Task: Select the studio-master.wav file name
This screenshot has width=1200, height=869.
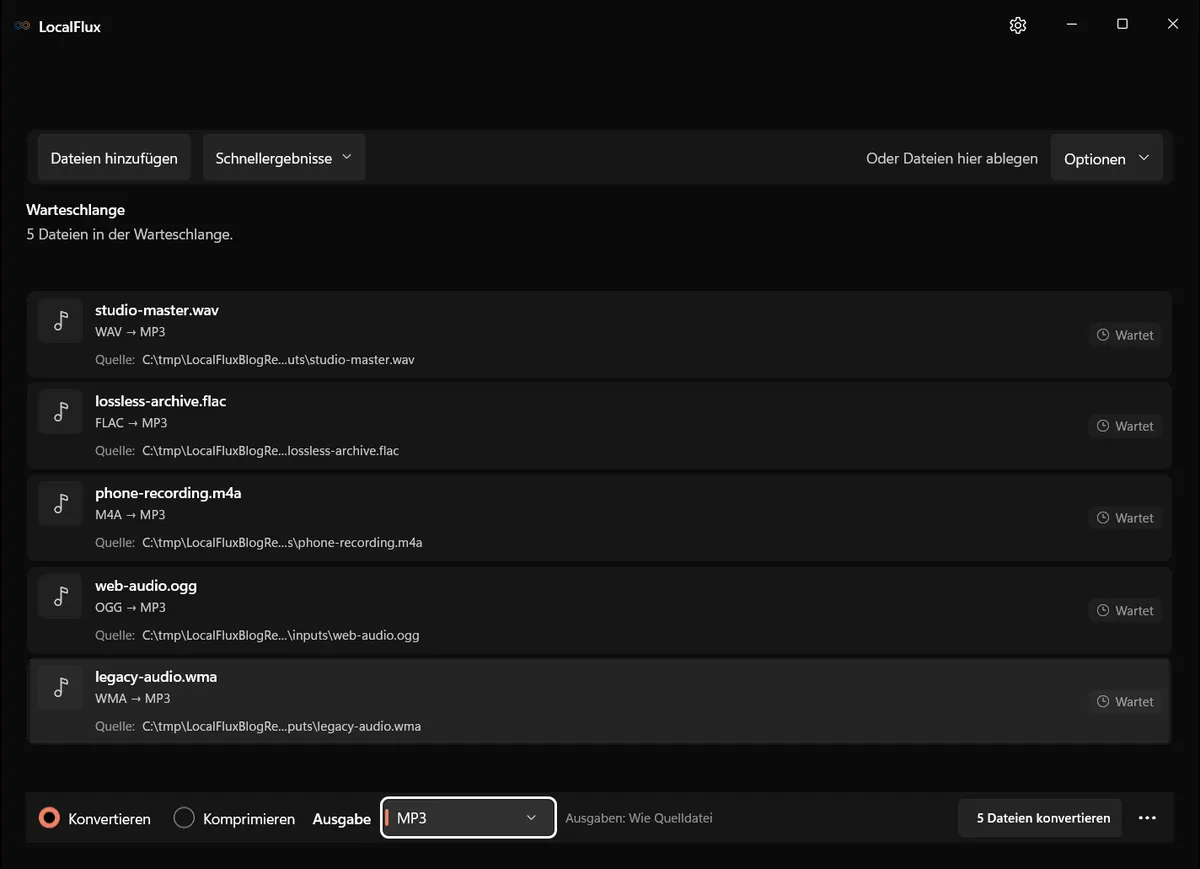Action: coord(157,310)
